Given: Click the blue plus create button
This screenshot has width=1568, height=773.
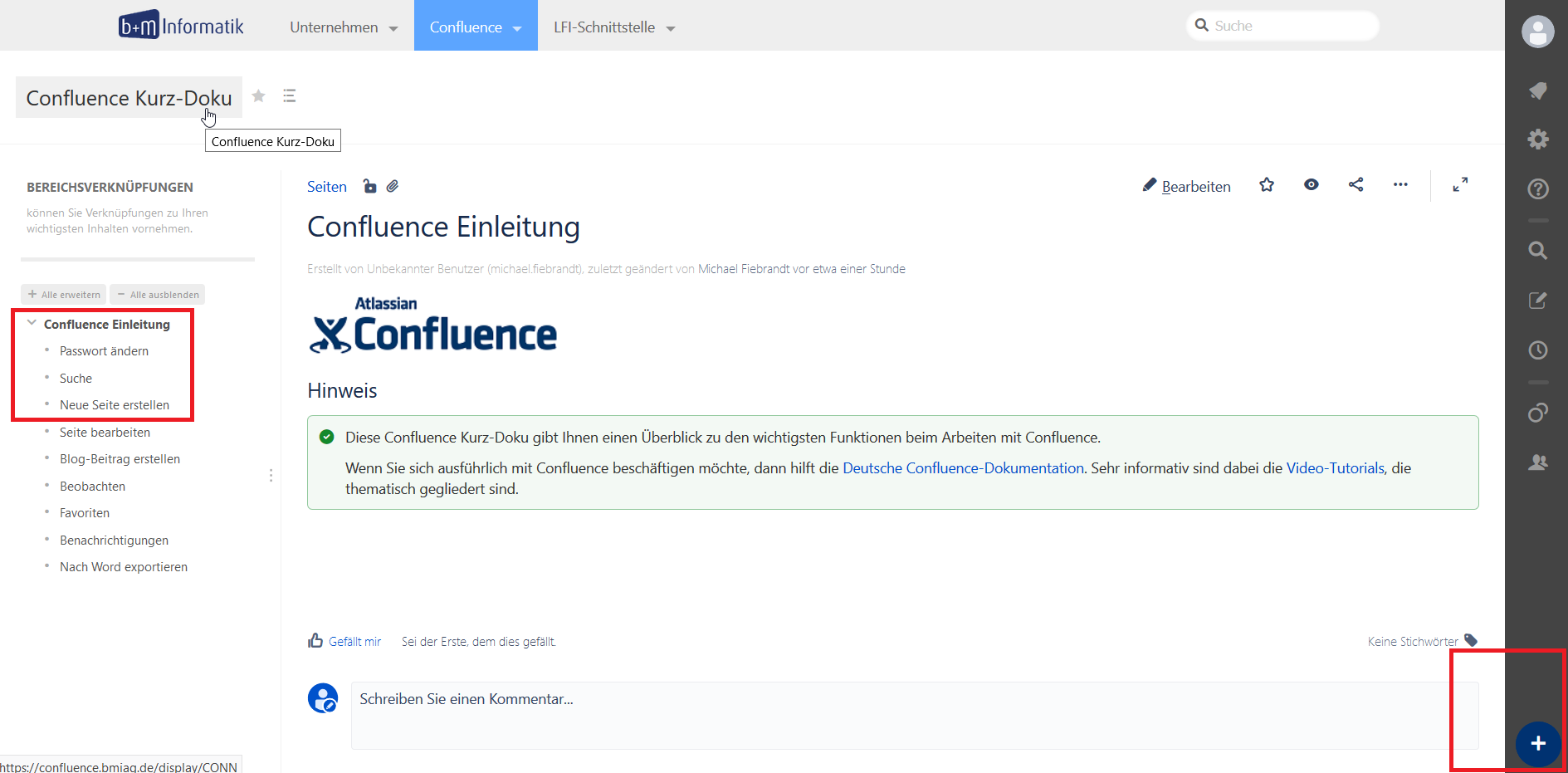Looking at the screenshot, I should click(1537, 743).
